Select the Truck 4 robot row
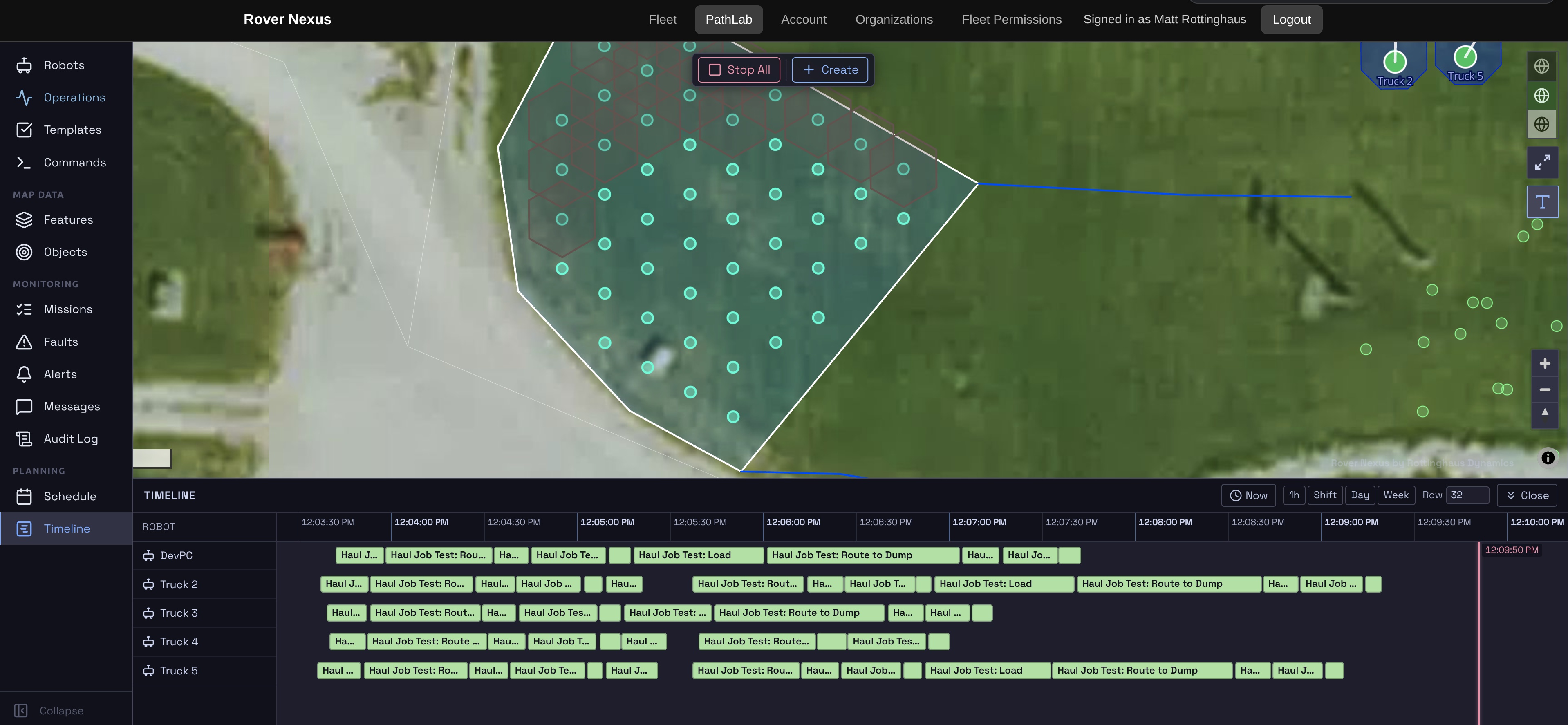Image resolution: width=1568 pixels, height=725 pixels. 204,642
